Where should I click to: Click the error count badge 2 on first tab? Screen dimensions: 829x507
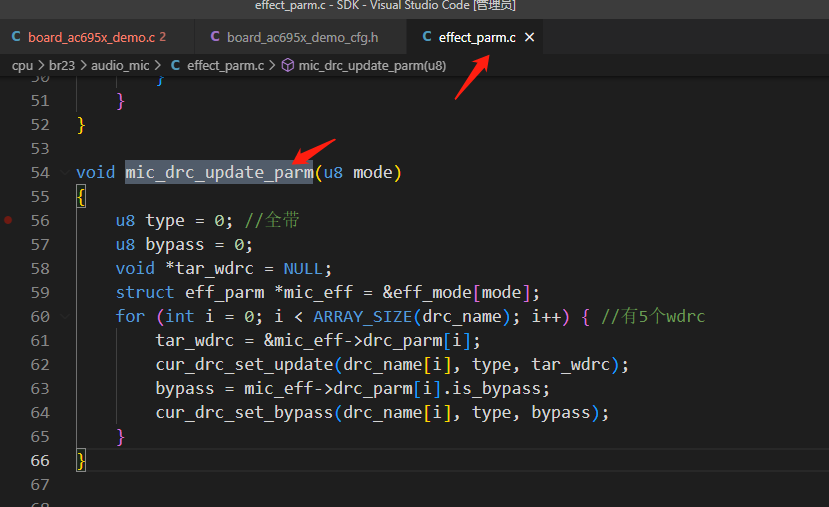pyautogui.click(x=163, y=37)
